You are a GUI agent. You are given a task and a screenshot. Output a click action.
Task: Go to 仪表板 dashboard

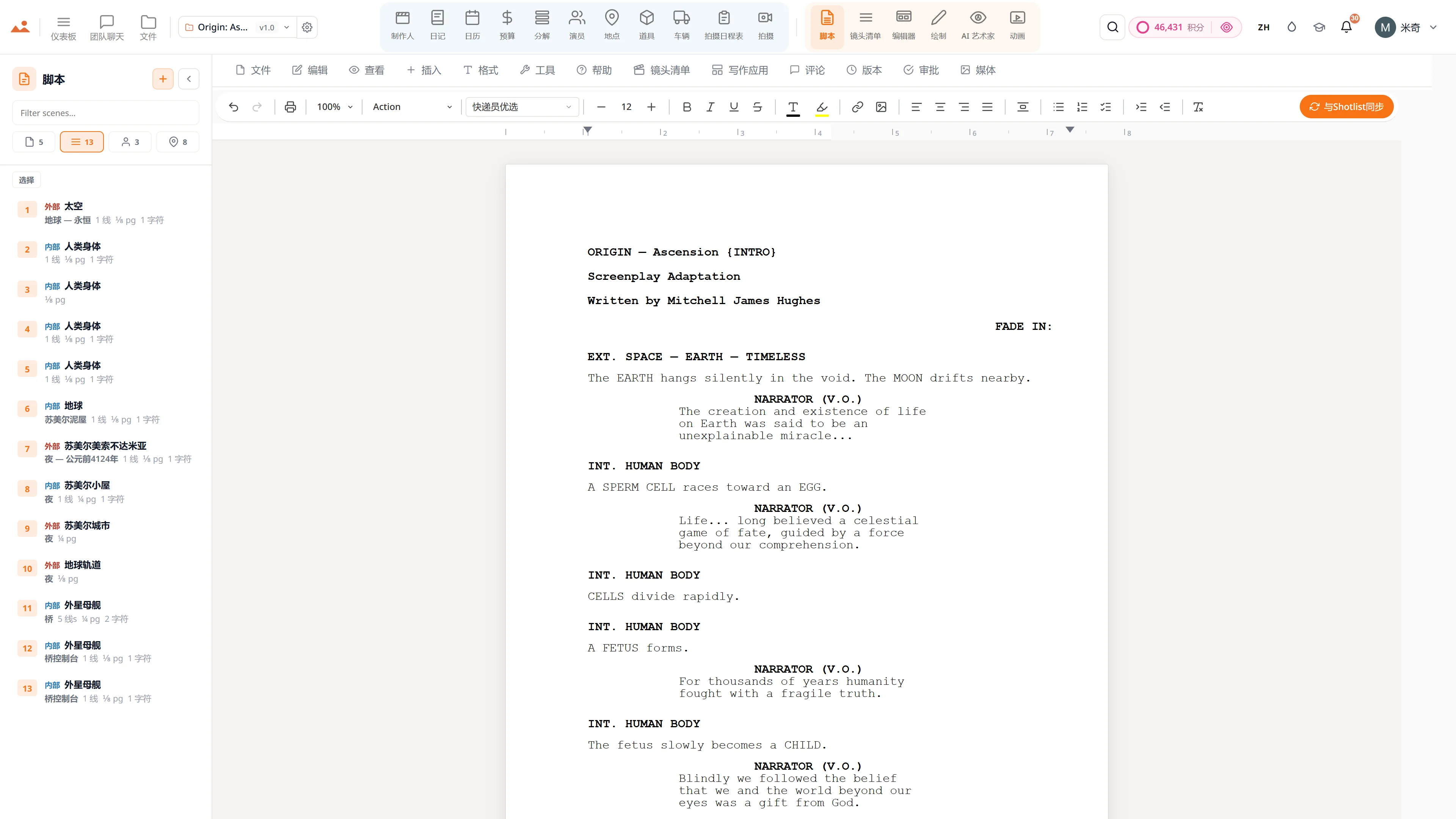63,27
